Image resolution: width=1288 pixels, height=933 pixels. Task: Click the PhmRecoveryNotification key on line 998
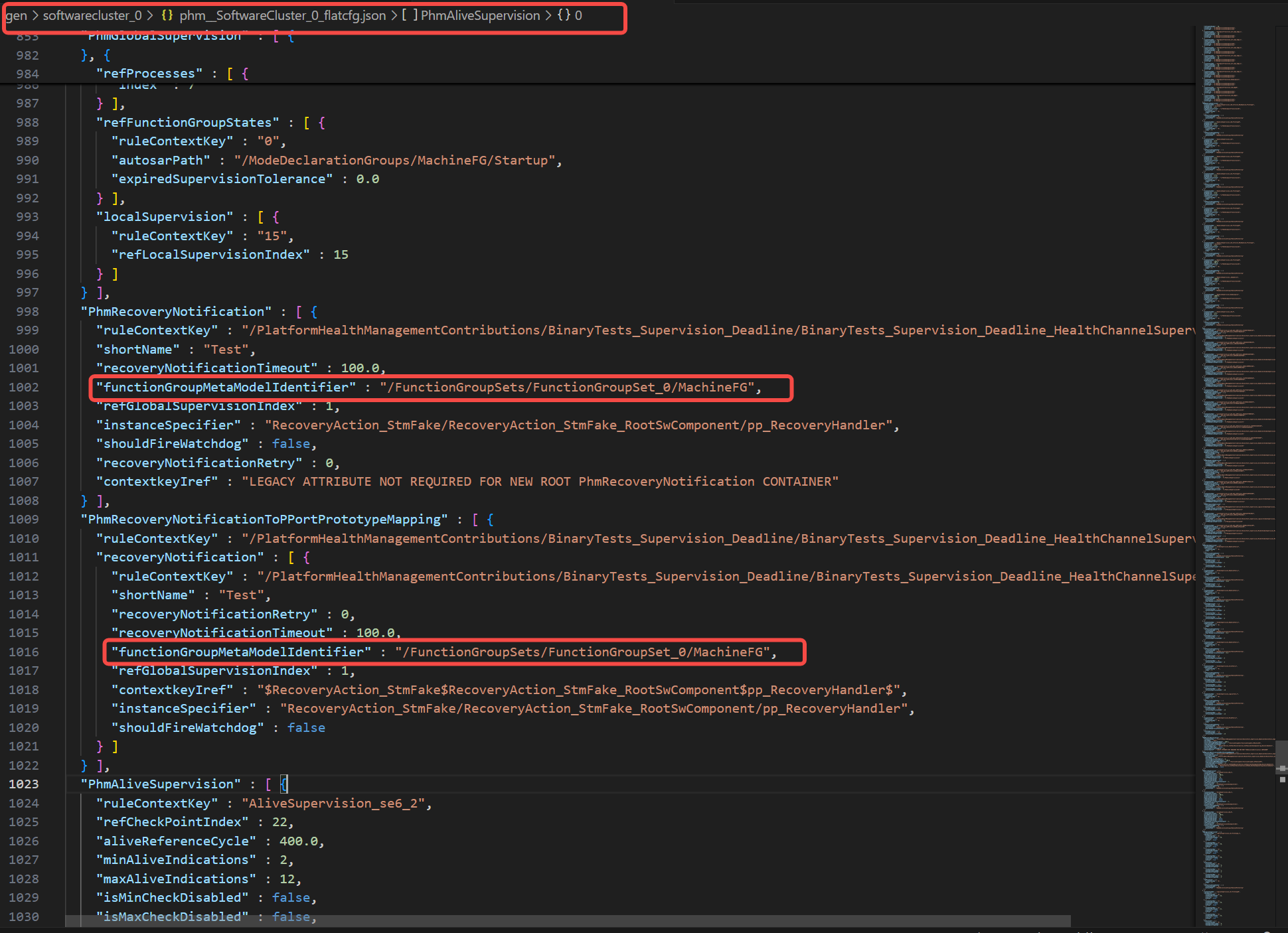point(176,311)
